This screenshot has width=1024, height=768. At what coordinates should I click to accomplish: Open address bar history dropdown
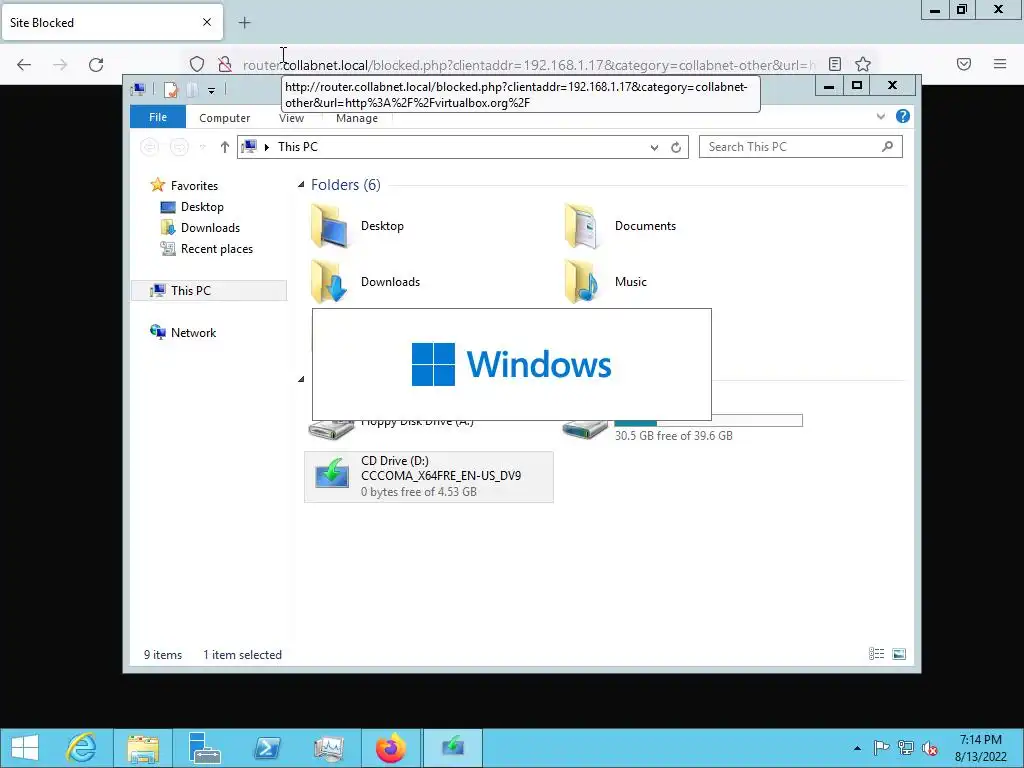[x=654, y=148]
